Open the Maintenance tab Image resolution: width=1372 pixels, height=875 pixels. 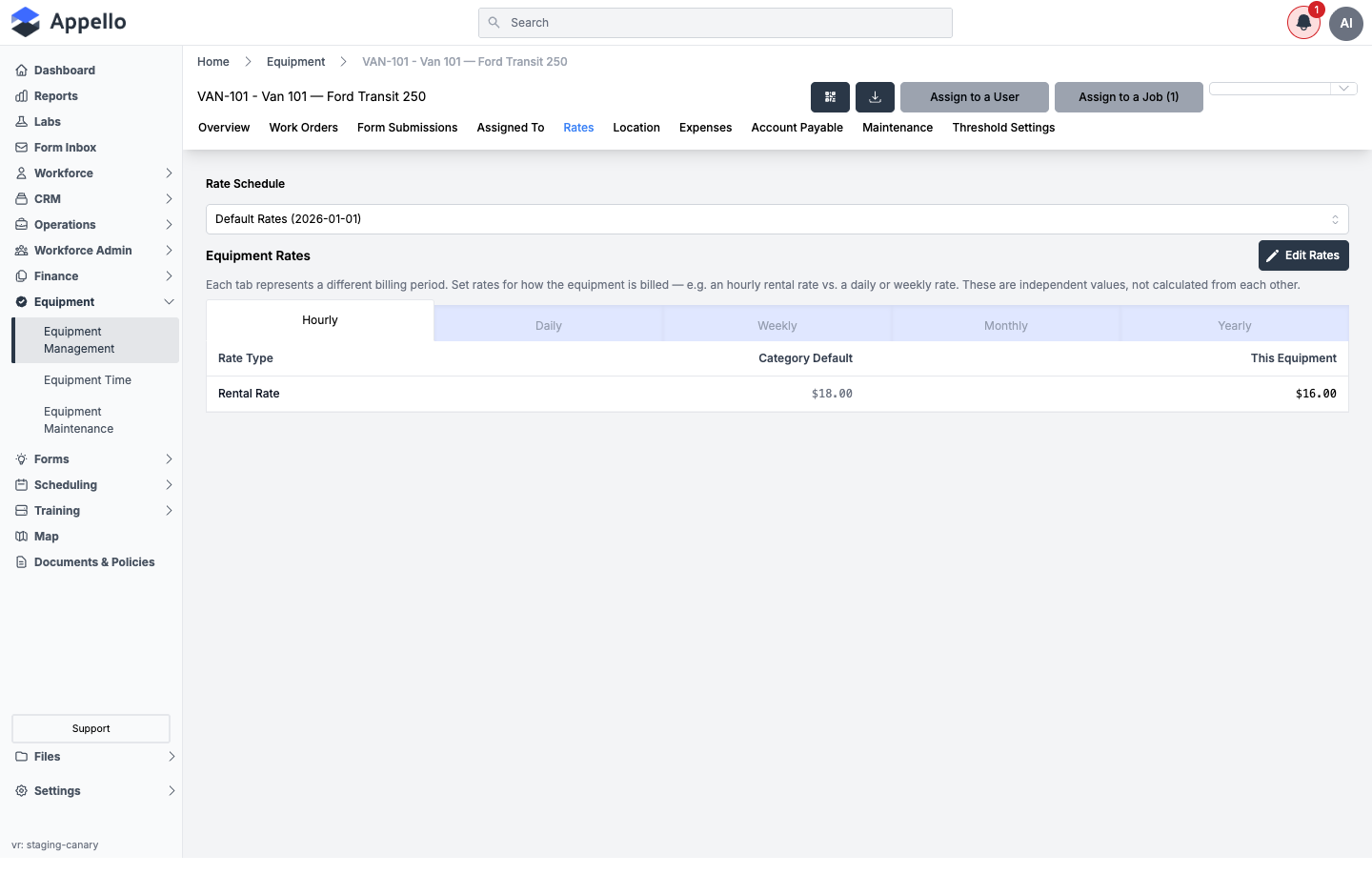(x=898, y=128)
